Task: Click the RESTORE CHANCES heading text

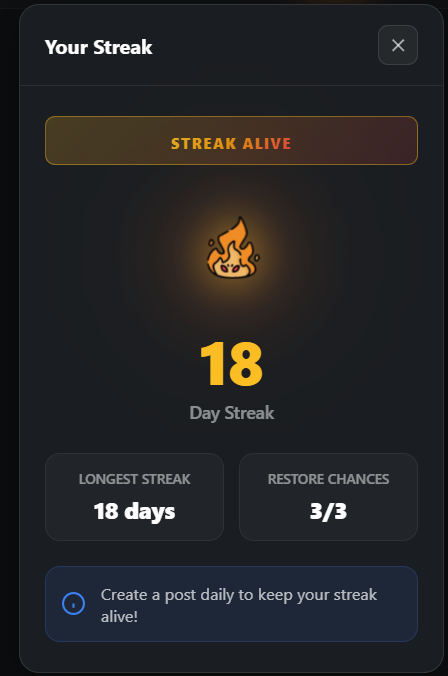Action: click(x=329, y=479)
